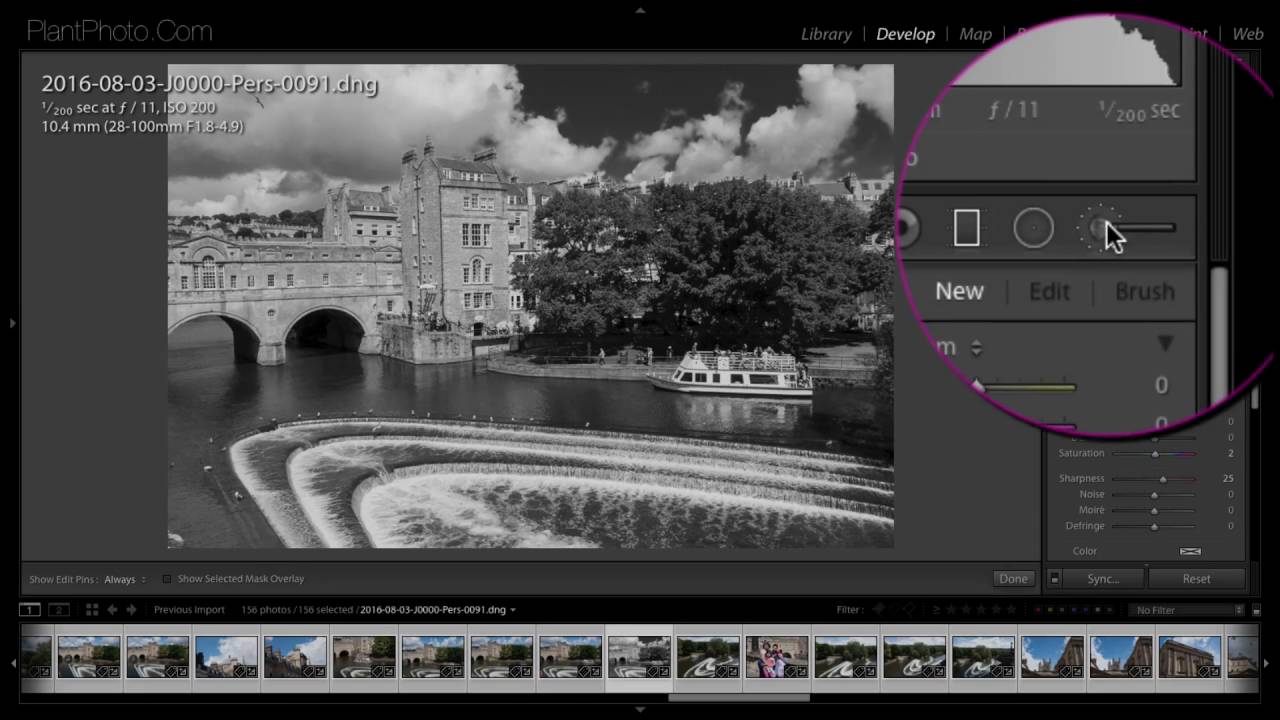Open the No Filter preset dropdown
Screen dimensions: 1280x720
pos(1186,610)
